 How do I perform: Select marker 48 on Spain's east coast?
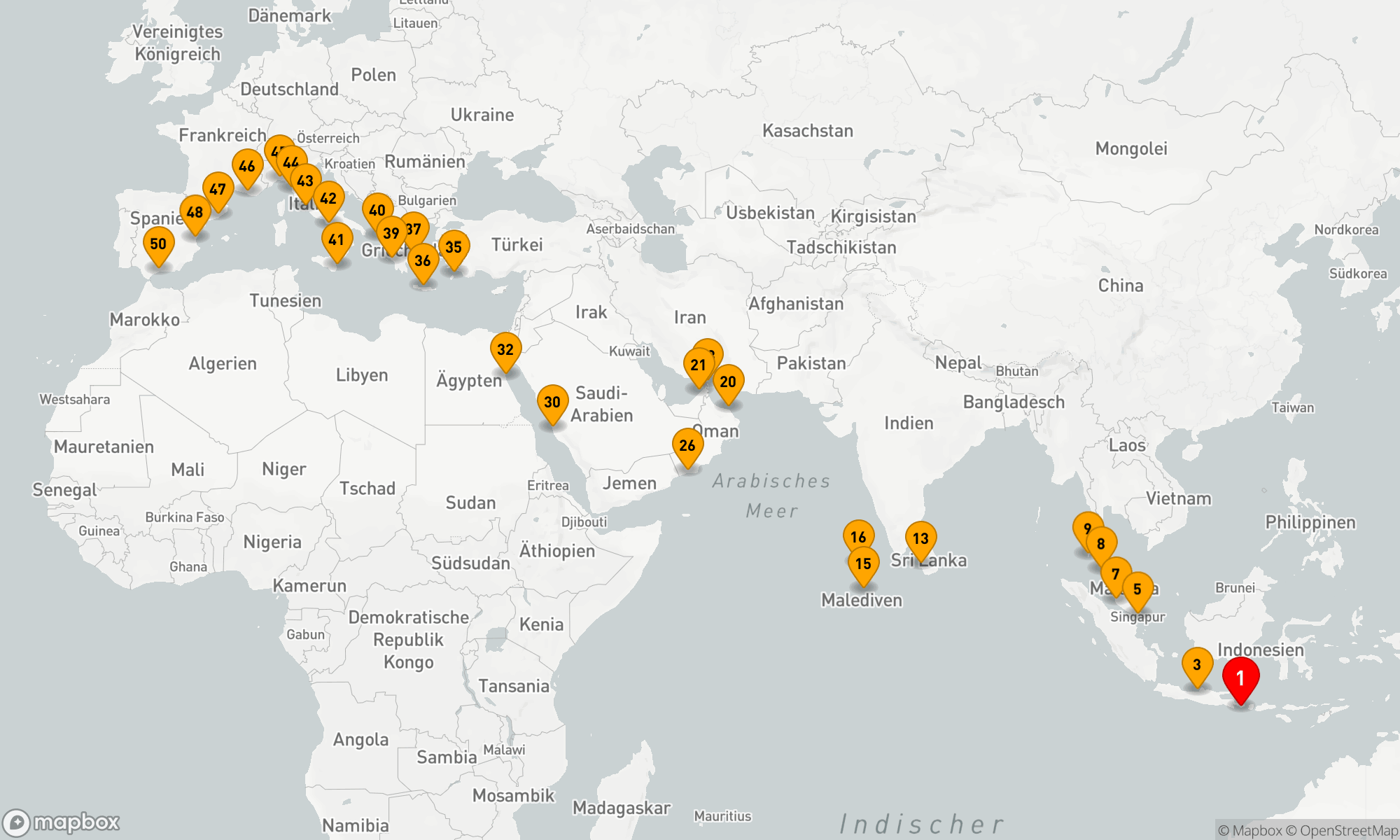pos(195,212)
